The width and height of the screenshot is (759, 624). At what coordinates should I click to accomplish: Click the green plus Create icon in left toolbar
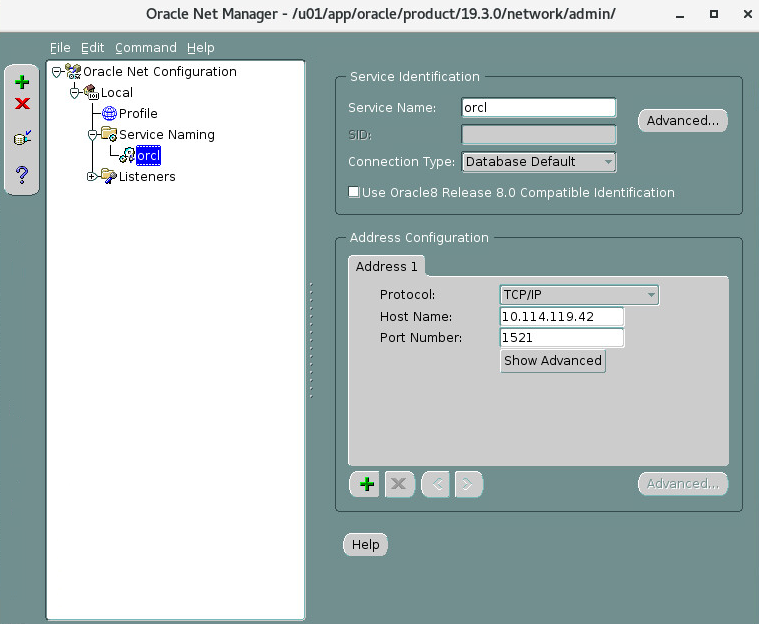pos(22,82)
